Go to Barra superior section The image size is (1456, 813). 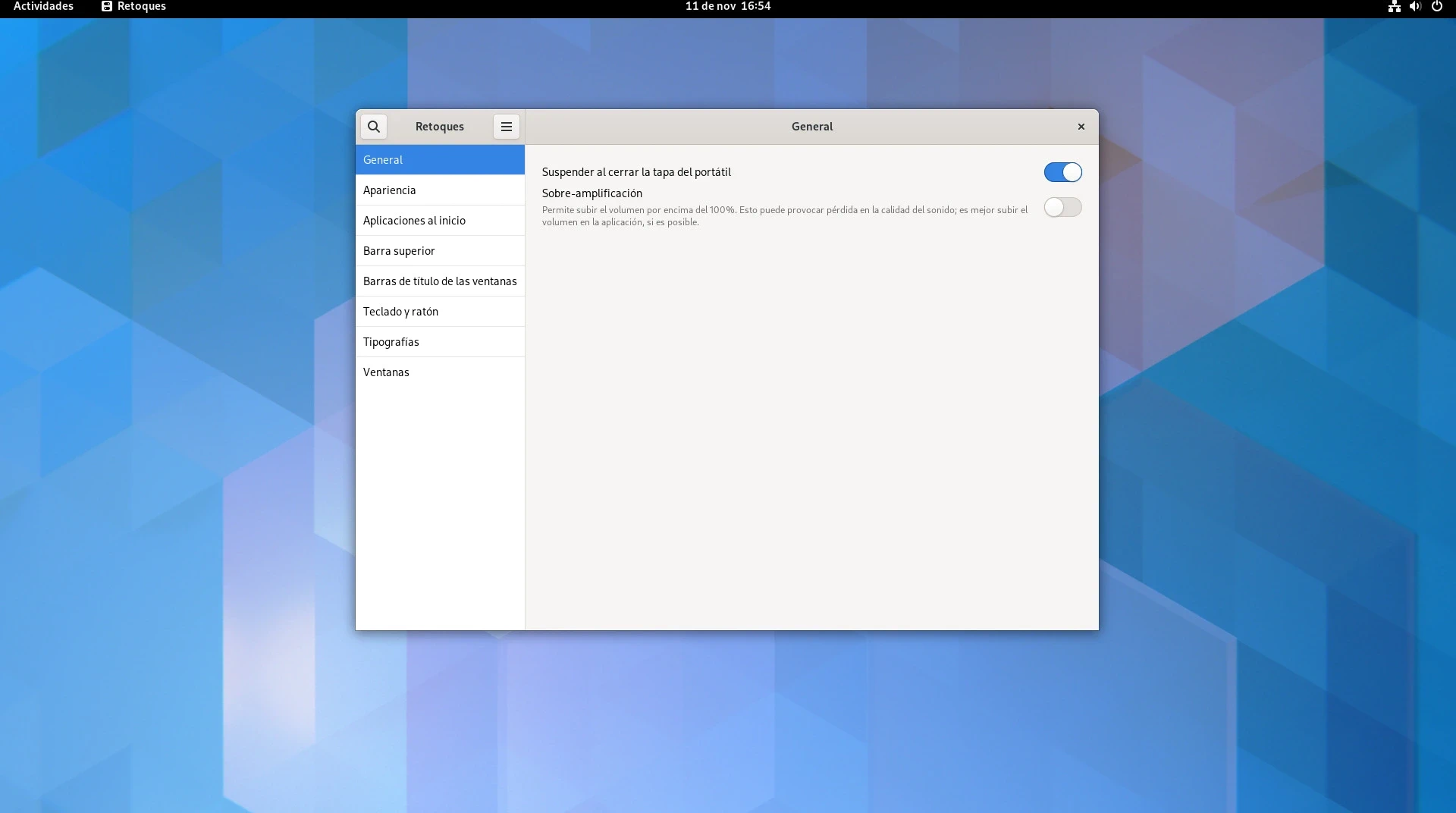pyautogui.click(x=440, y=251)
